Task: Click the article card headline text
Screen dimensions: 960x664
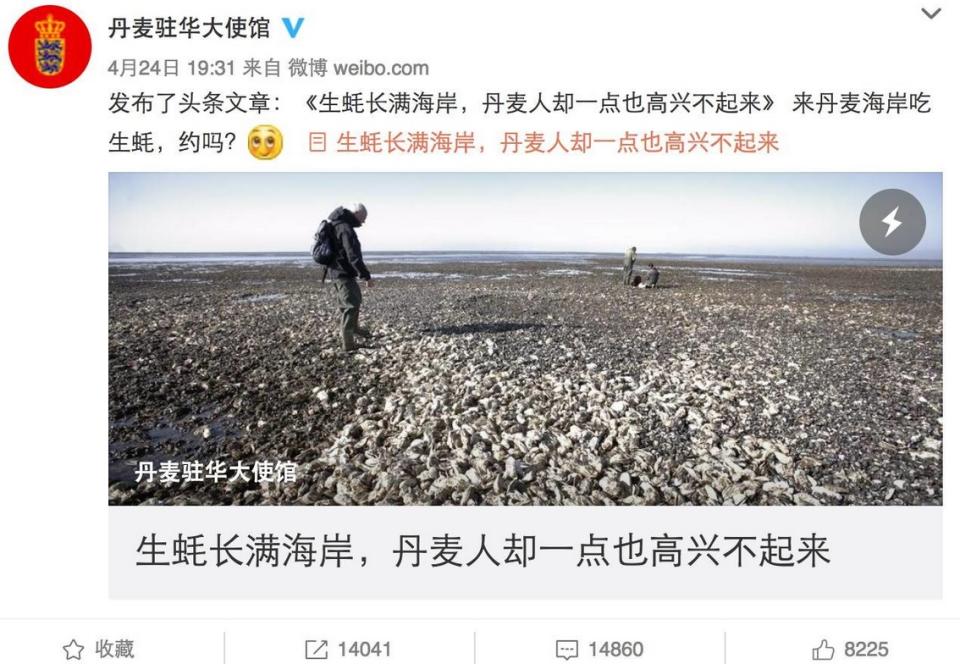Action: (x=482, y=550)
